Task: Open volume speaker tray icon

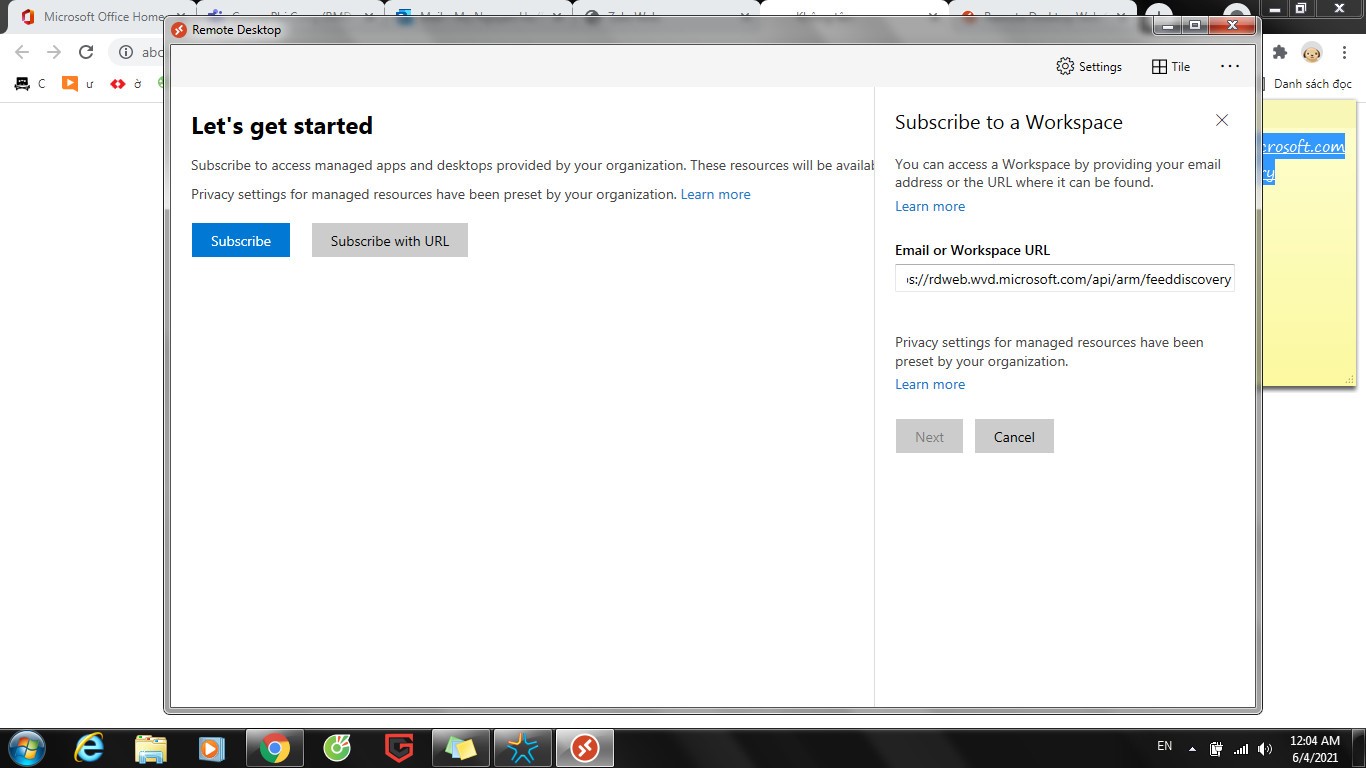Action: click(x=1265, y=748)
